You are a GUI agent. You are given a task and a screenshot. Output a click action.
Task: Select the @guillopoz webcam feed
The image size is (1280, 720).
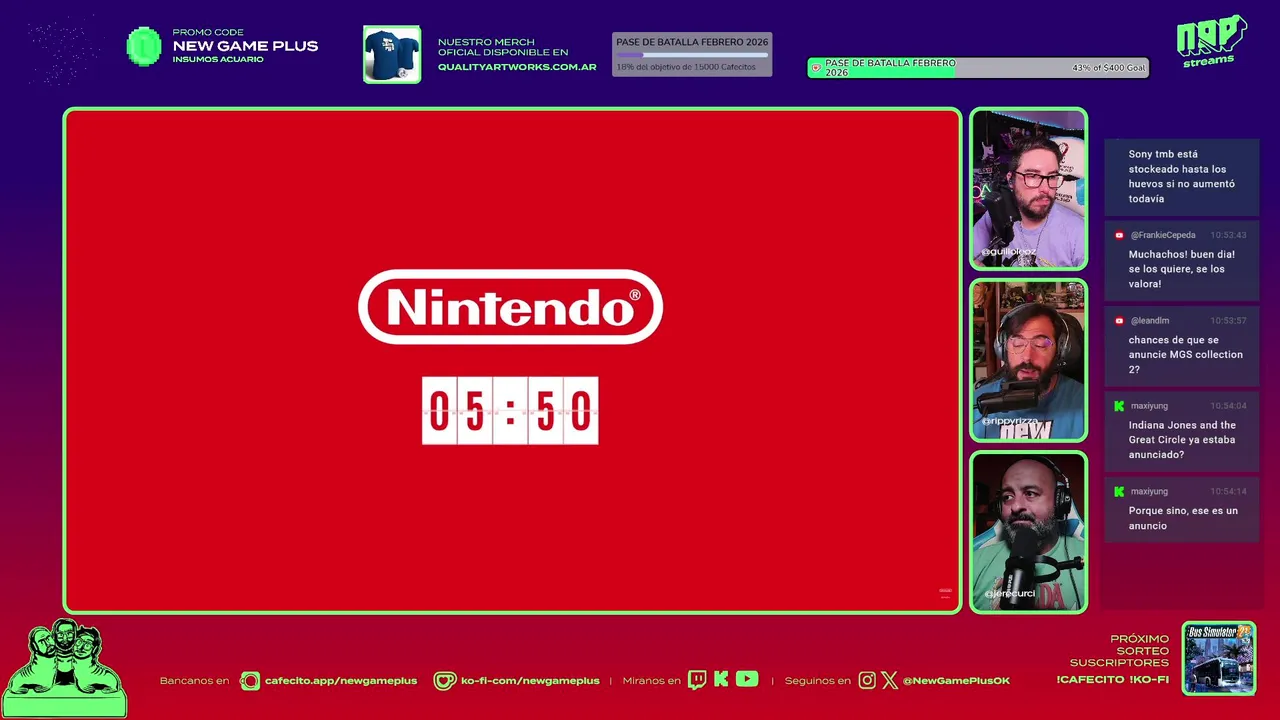tap(1028, 189)
